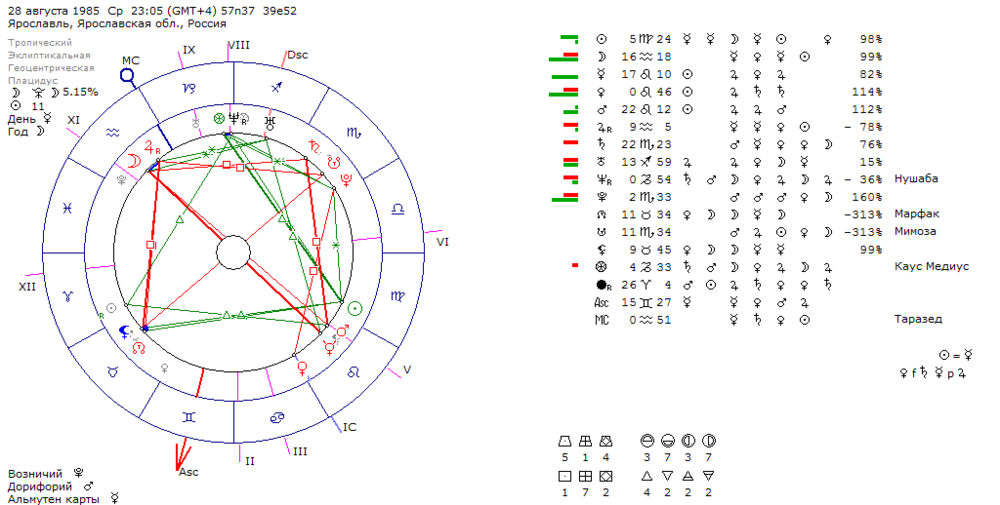
Task: Click the Taurus sign glyph on zodiac ring
Action: point(113,371)
